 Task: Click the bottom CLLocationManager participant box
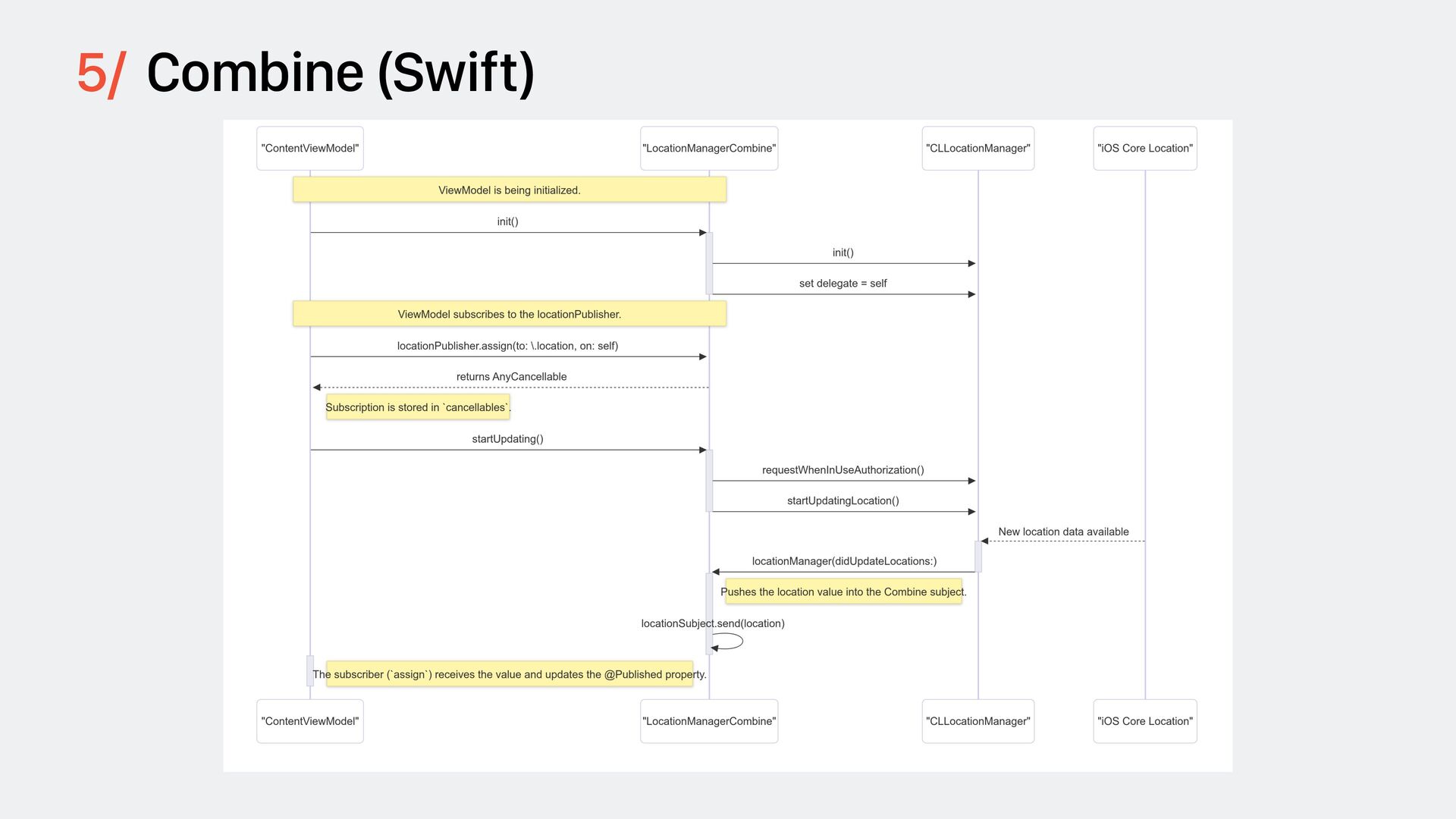pyautogui.click(x=977, y=721)
